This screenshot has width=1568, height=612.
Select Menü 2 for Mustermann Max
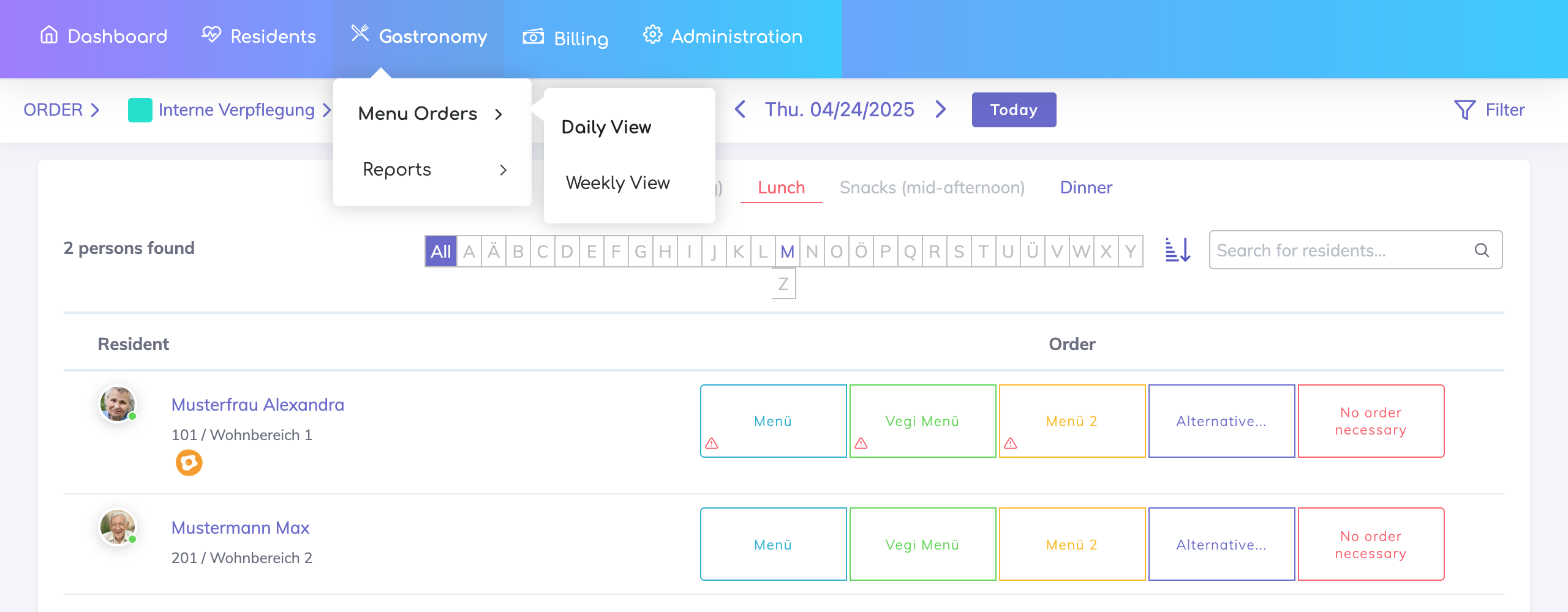(1072, 544)
